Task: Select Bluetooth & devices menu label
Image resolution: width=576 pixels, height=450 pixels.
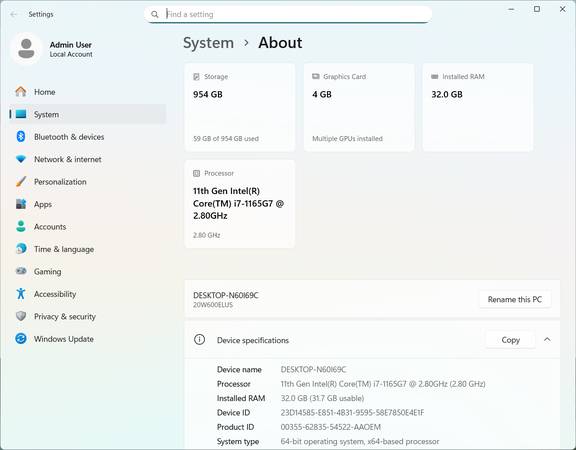Action: tap(69, 137)
